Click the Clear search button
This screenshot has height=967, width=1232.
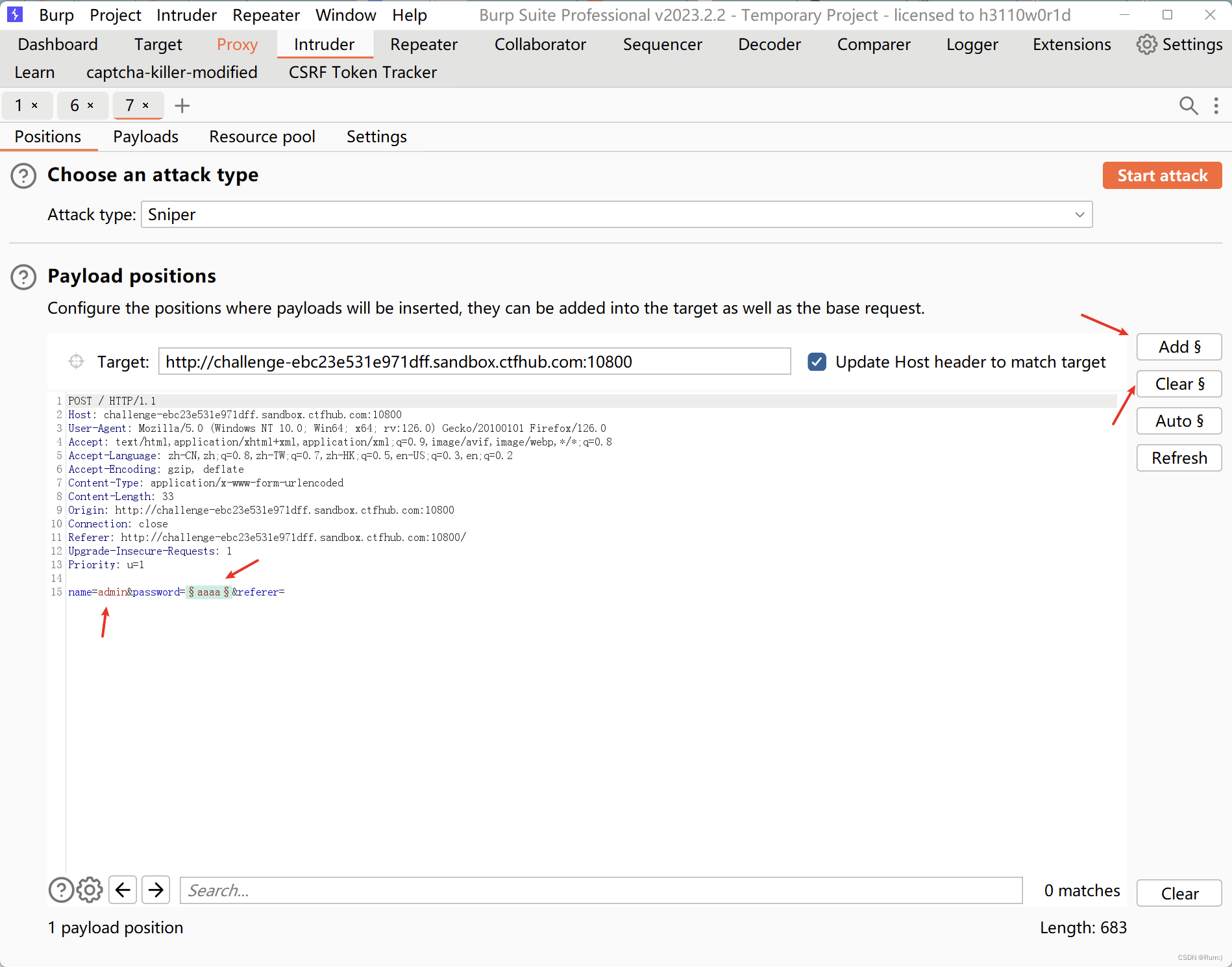(x=1179, y=894)
